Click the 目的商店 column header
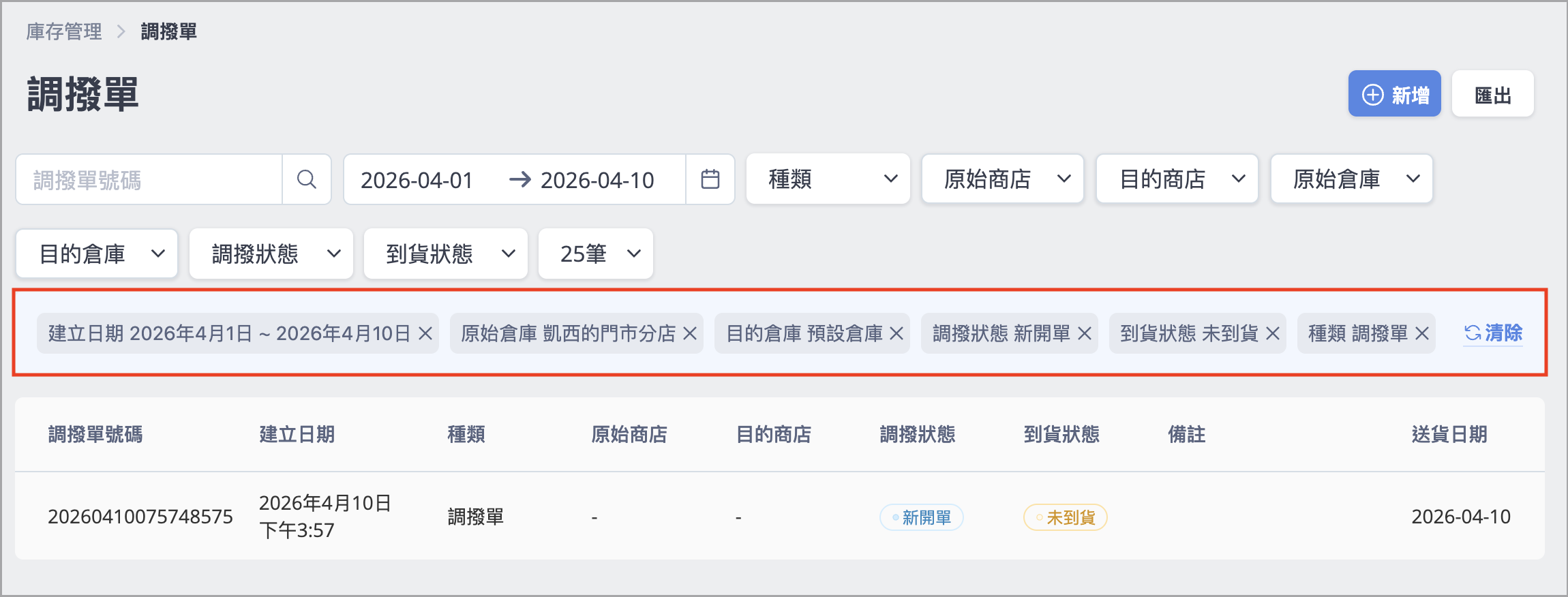 coord(774,434)
